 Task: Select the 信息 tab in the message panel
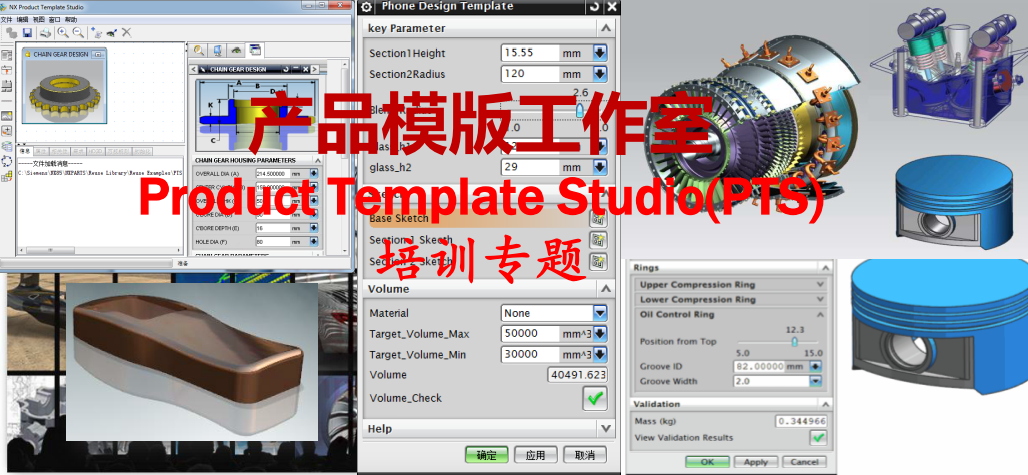24,151
